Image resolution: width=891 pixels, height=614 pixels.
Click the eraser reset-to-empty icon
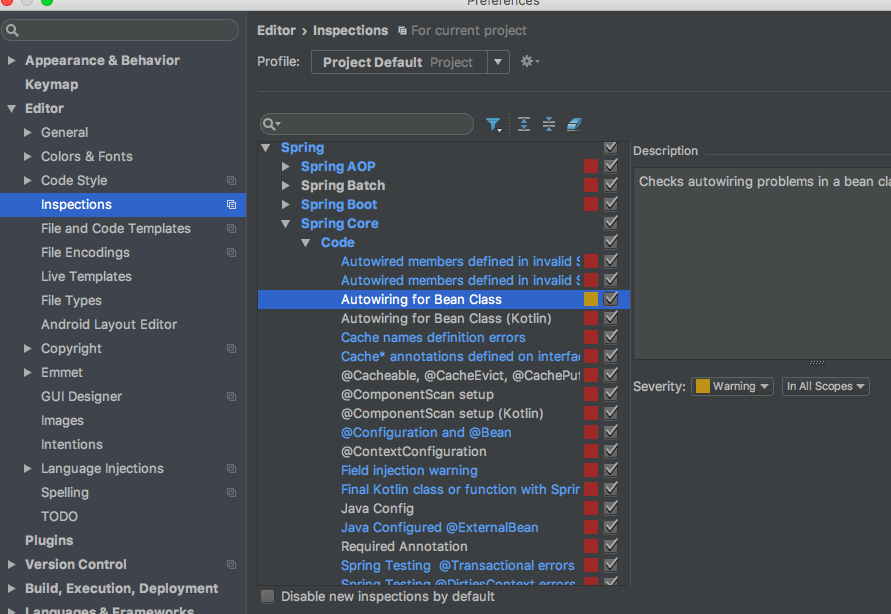tap(574, 124)
